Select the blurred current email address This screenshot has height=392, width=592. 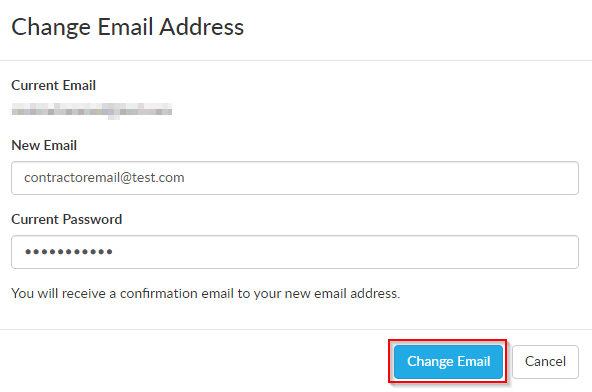[92, 111]
